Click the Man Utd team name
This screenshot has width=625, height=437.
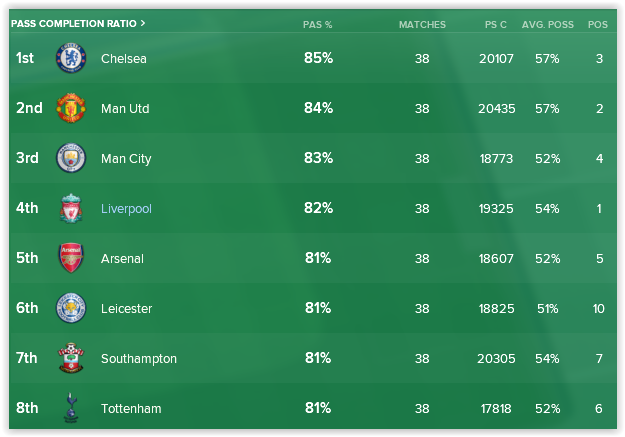point(125,109)
